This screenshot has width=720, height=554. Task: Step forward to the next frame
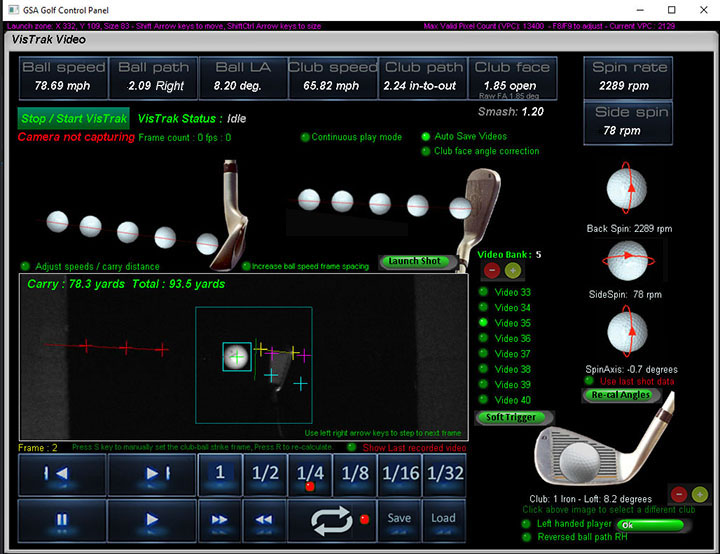152,474
